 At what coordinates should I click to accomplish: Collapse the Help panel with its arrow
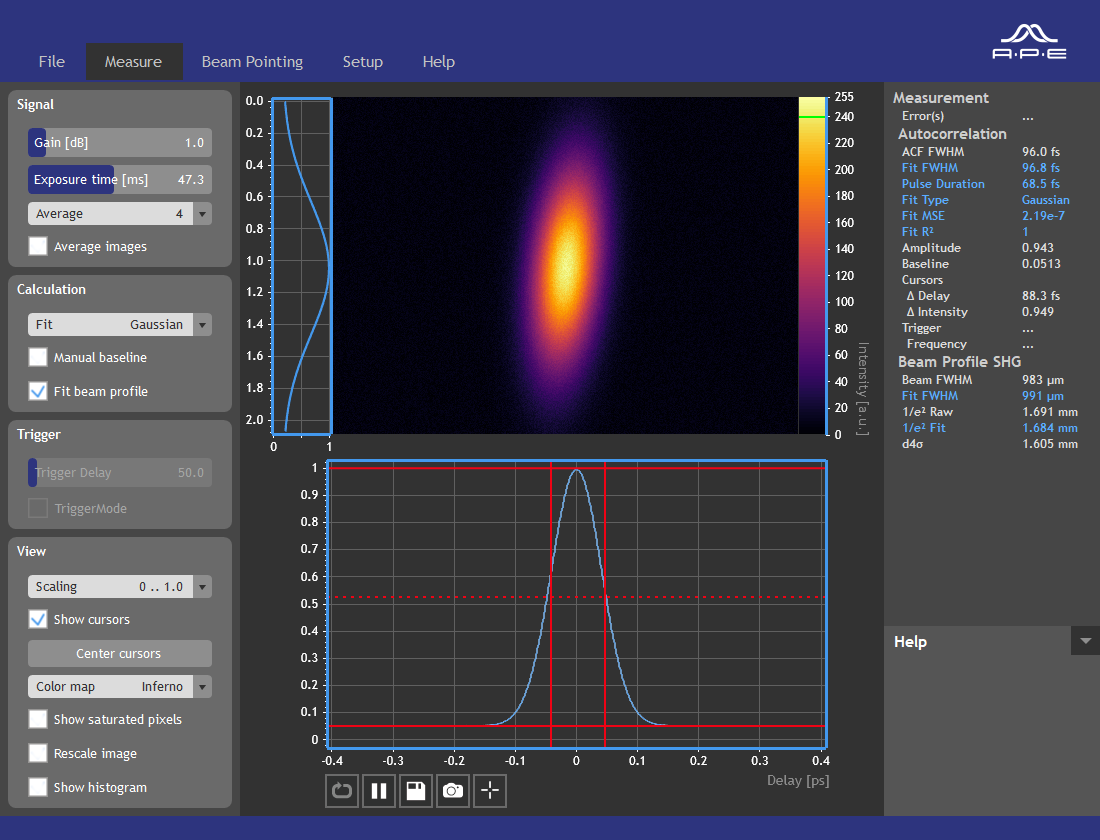(1085, 641)
